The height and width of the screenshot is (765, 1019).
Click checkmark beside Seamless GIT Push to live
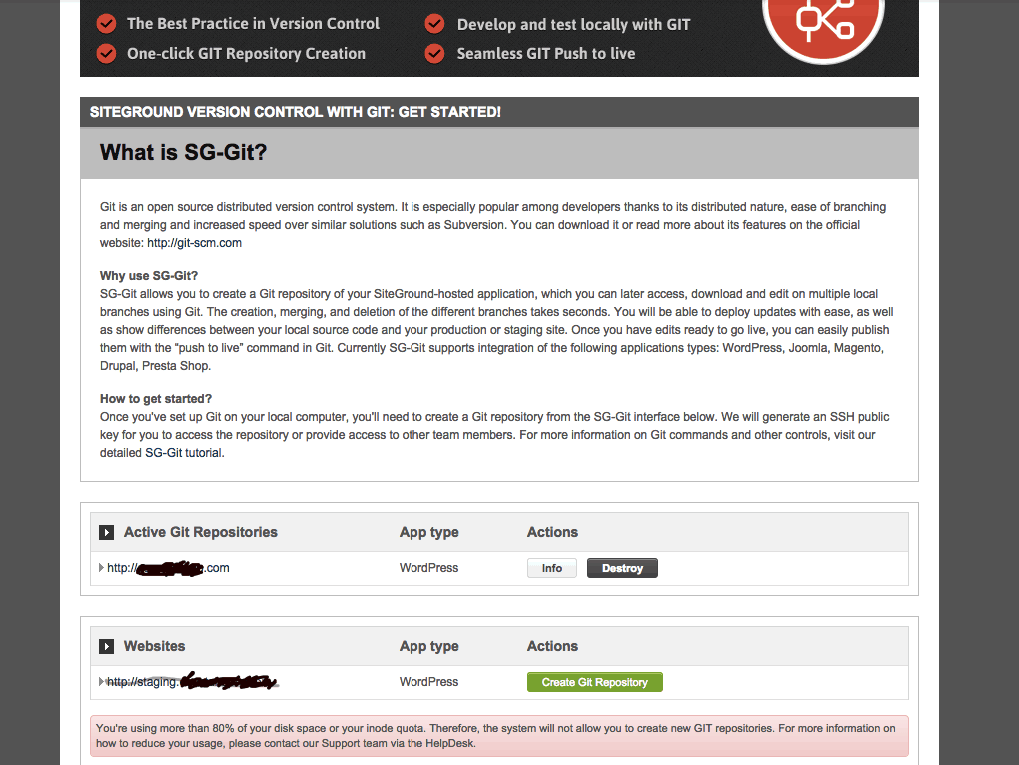(434, 53)
